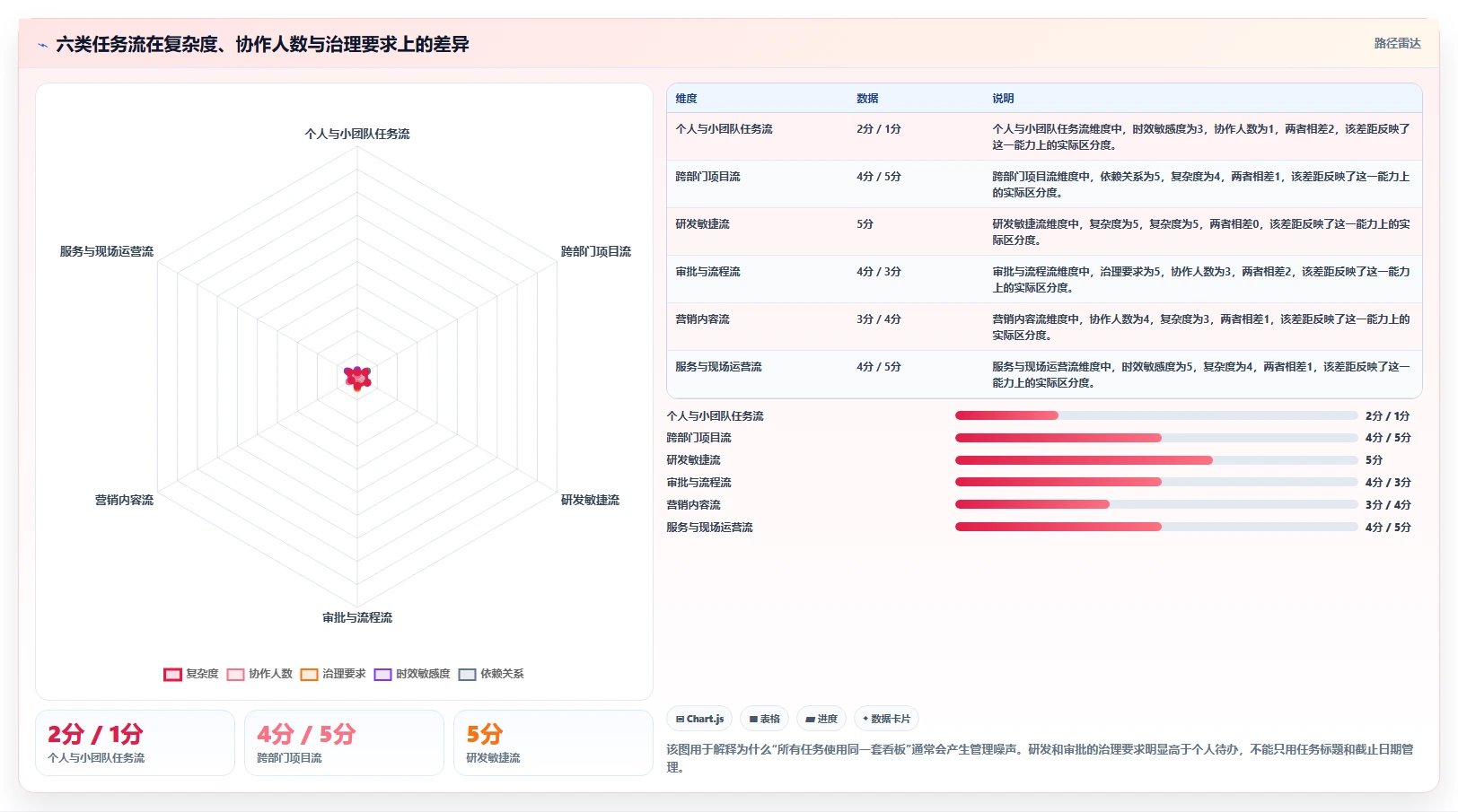Click the 审批与流程流 progress bar
Screen dimensions: 1458x812
tap(1156, 482)
